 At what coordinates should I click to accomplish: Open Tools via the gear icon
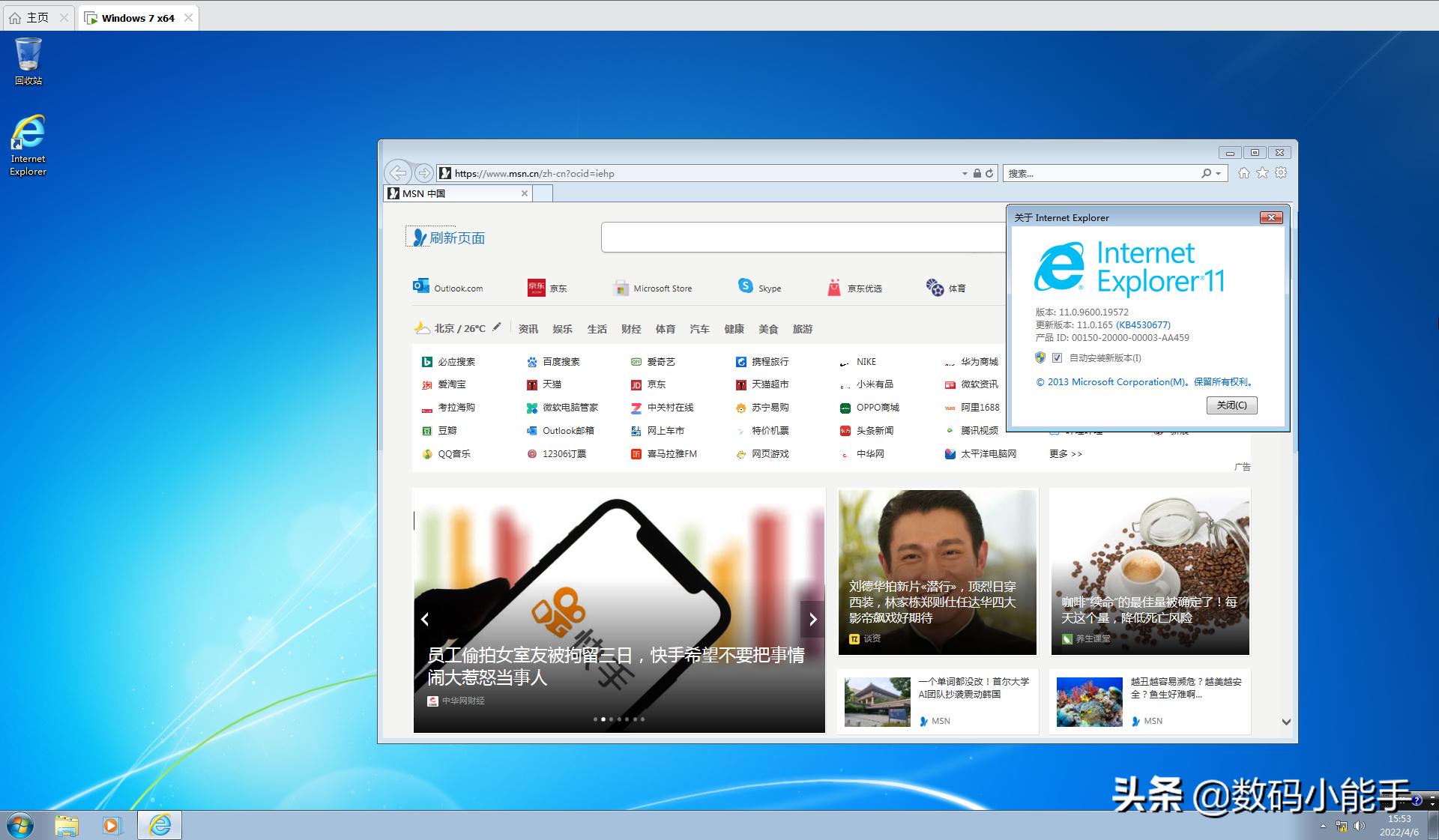point(1281,173)
